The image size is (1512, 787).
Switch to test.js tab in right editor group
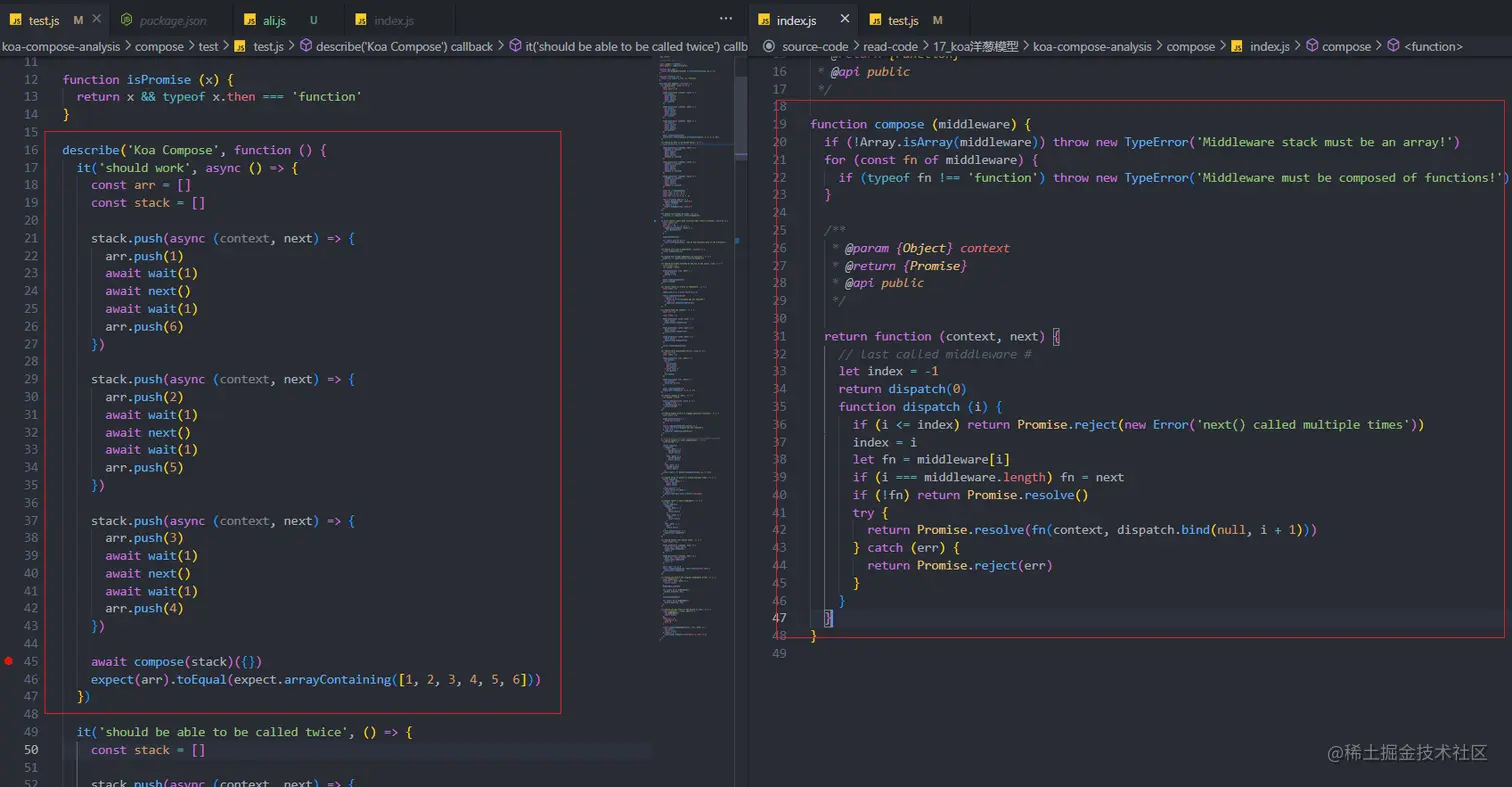(903, 20)
